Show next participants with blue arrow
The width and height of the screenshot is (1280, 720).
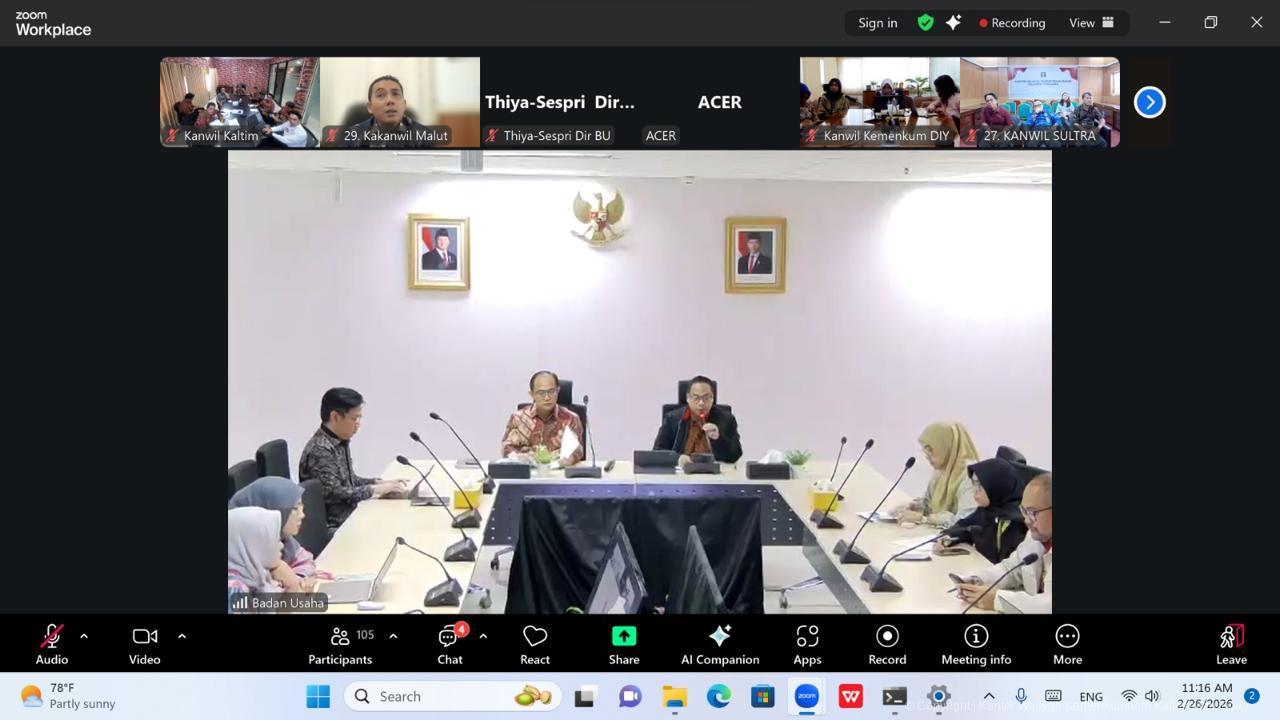(1149, 102)
